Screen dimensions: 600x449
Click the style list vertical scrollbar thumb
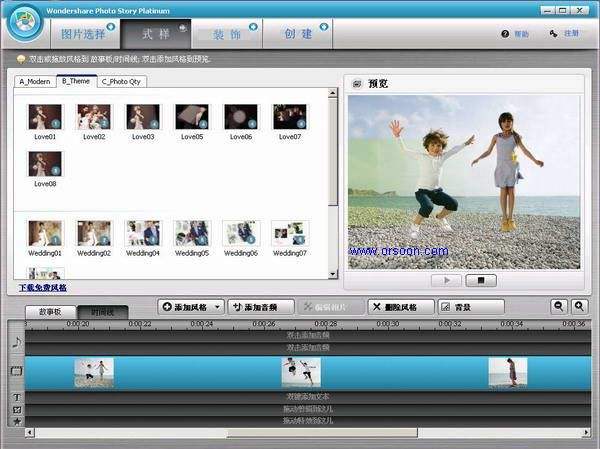[x=333, y=151]
